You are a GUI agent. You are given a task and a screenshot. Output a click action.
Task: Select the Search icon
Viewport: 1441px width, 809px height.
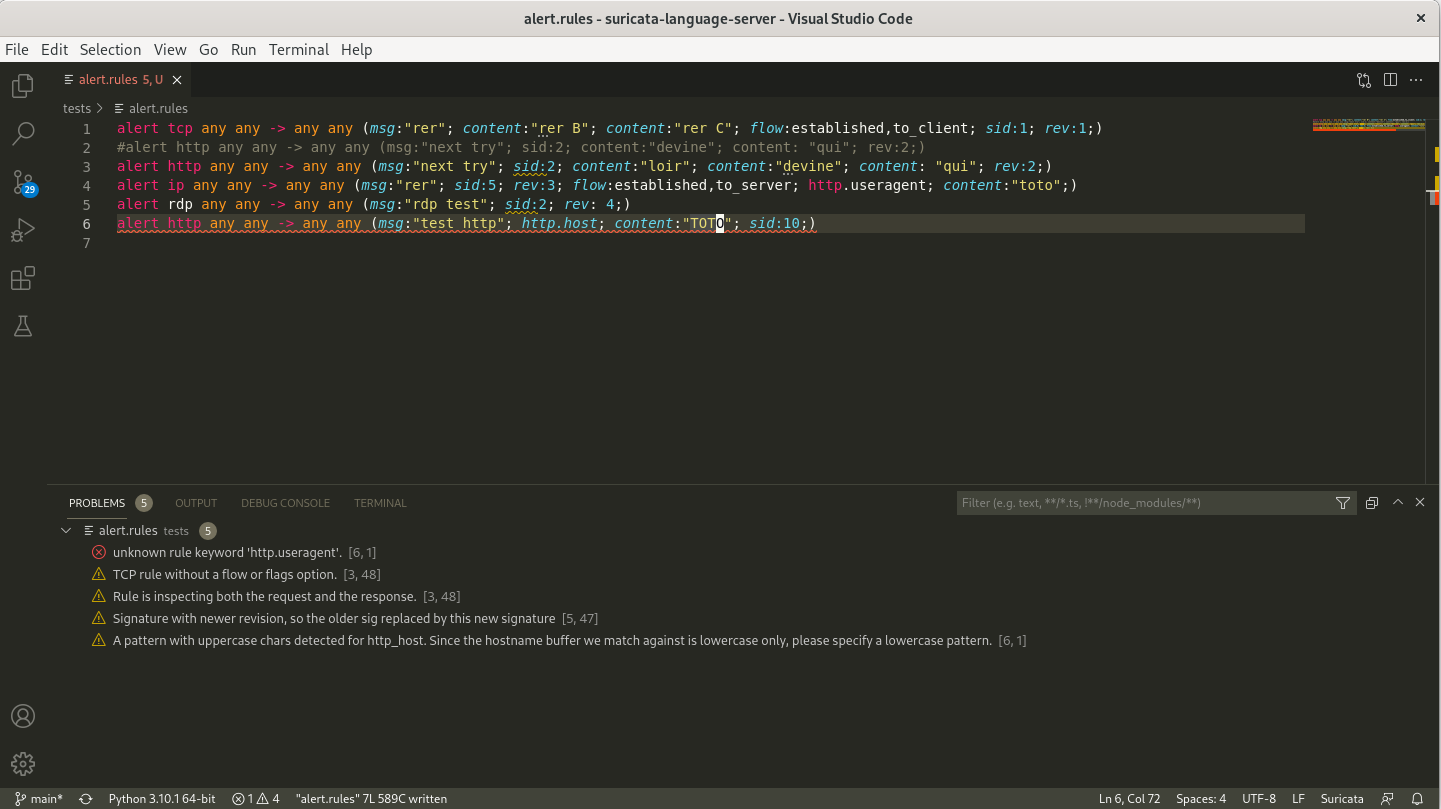[22, 134]
